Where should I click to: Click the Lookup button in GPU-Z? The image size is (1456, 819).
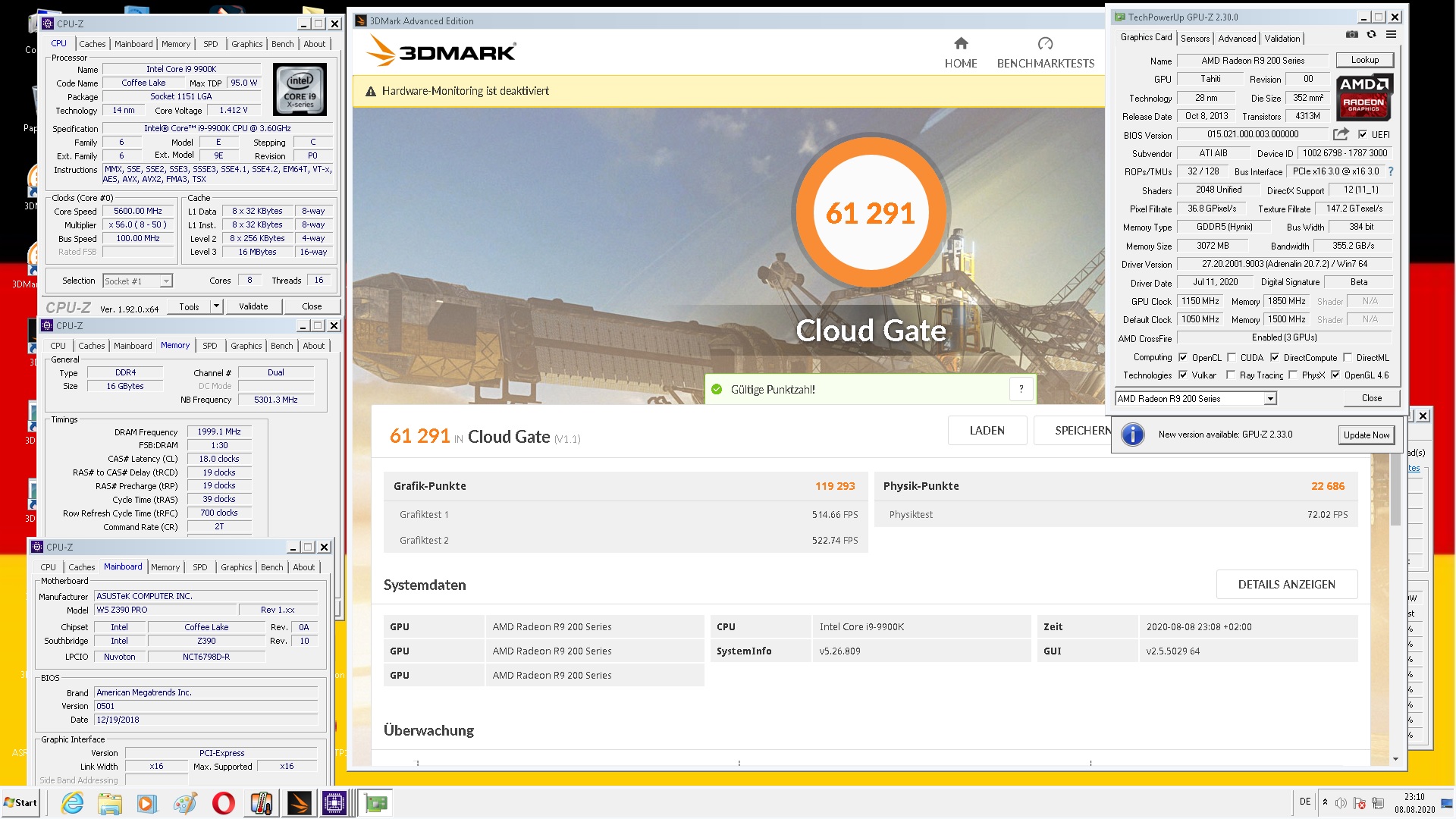click(1365, 60)
